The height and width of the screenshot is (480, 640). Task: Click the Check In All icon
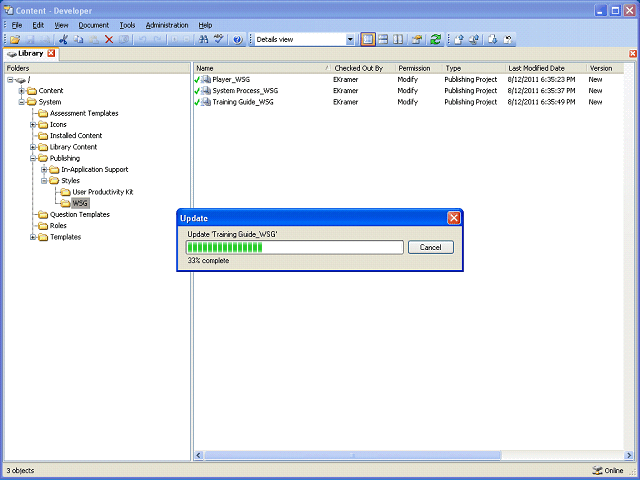[474, 40]
